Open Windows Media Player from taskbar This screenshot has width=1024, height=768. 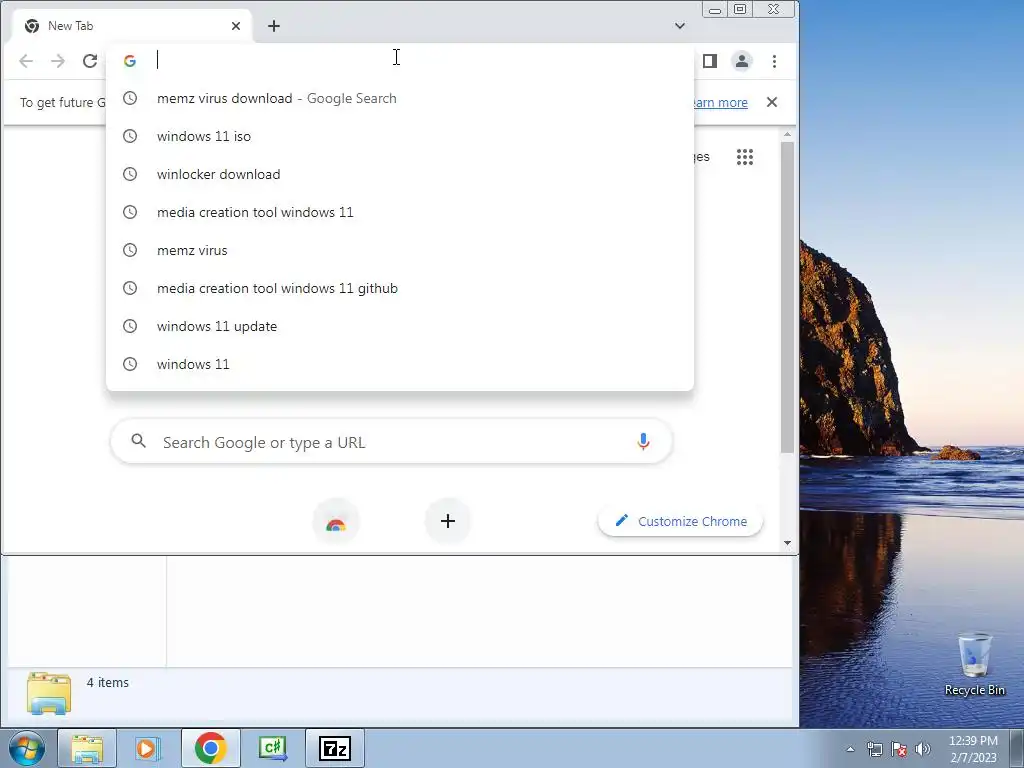coord(148,748)
